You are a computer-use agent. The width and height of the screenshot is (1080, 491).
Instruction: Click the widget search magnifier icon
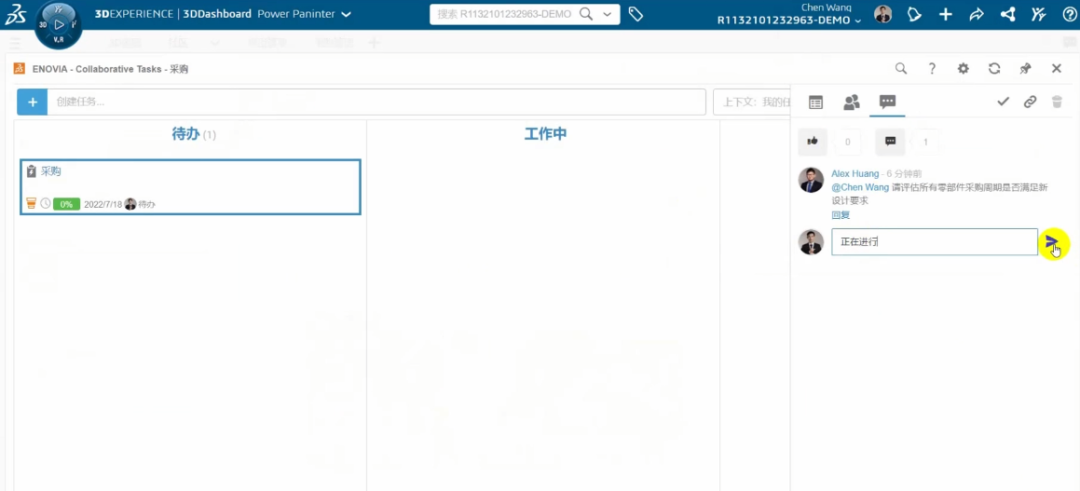[901, 68]
